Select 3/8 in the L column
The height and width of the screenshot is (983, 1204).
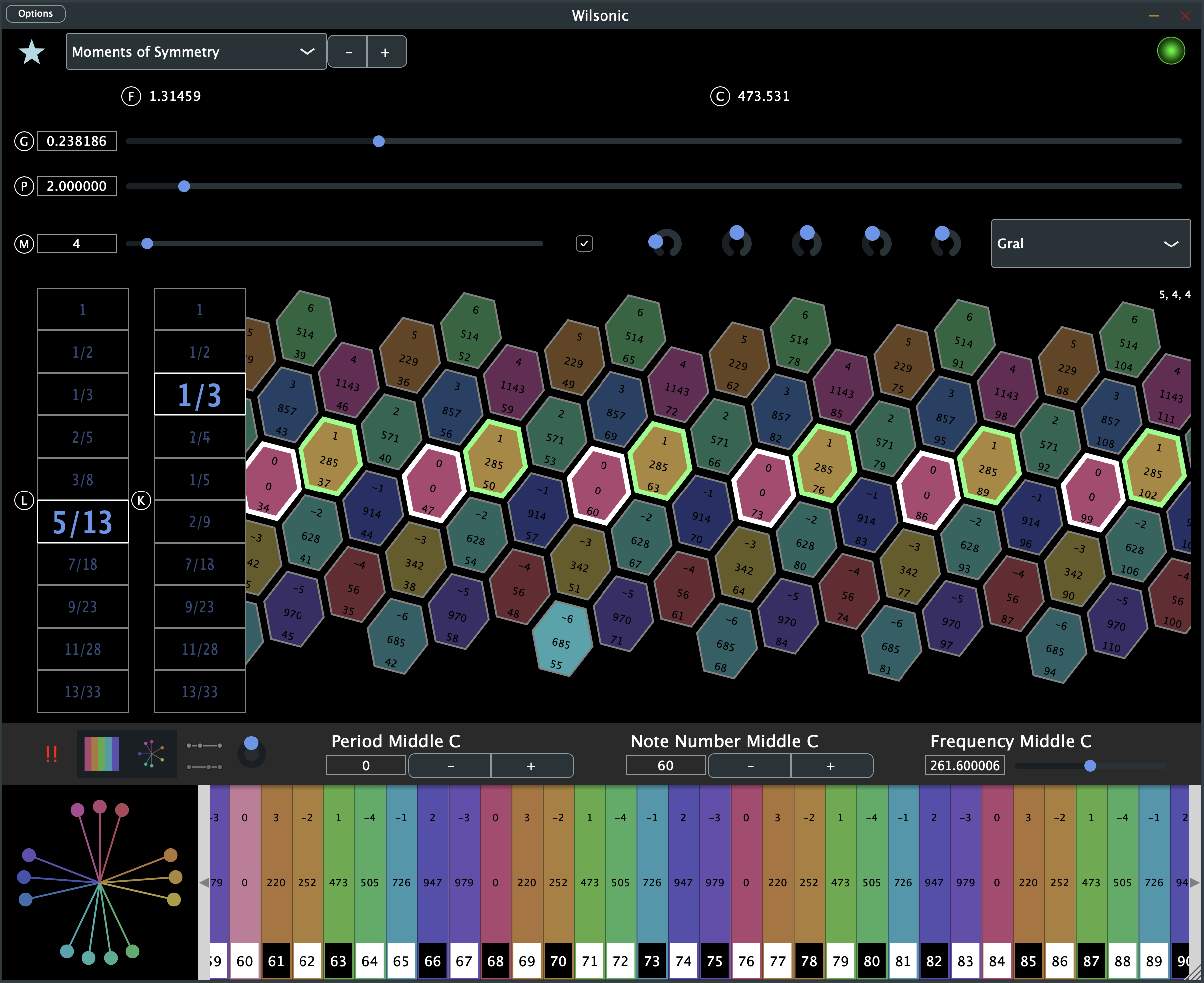83,479
